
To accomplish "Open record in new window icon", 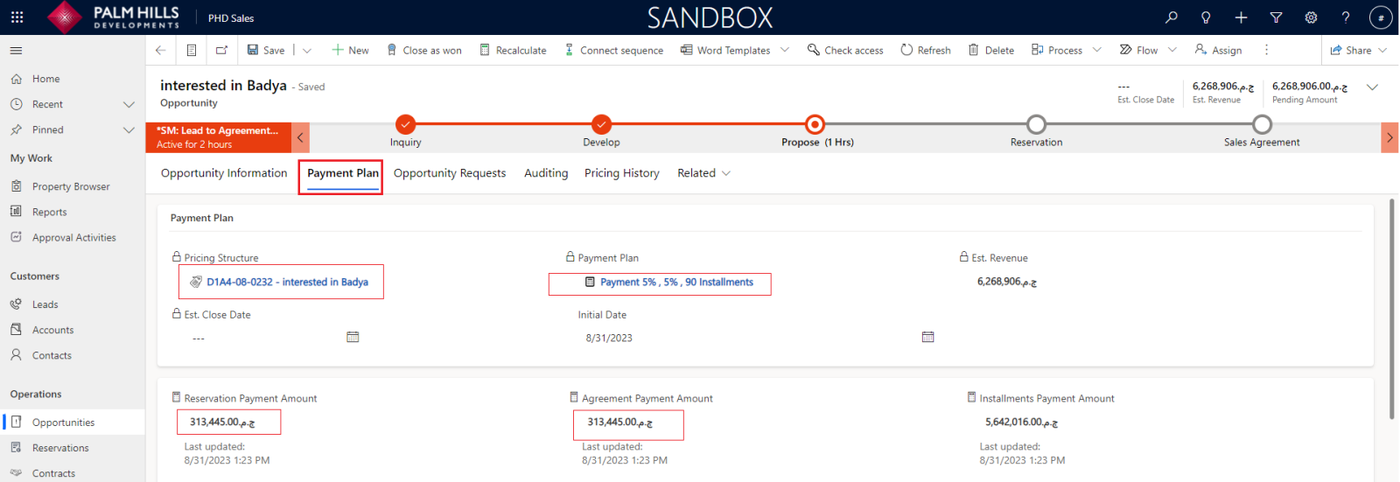I will click(x=221, y=50).
